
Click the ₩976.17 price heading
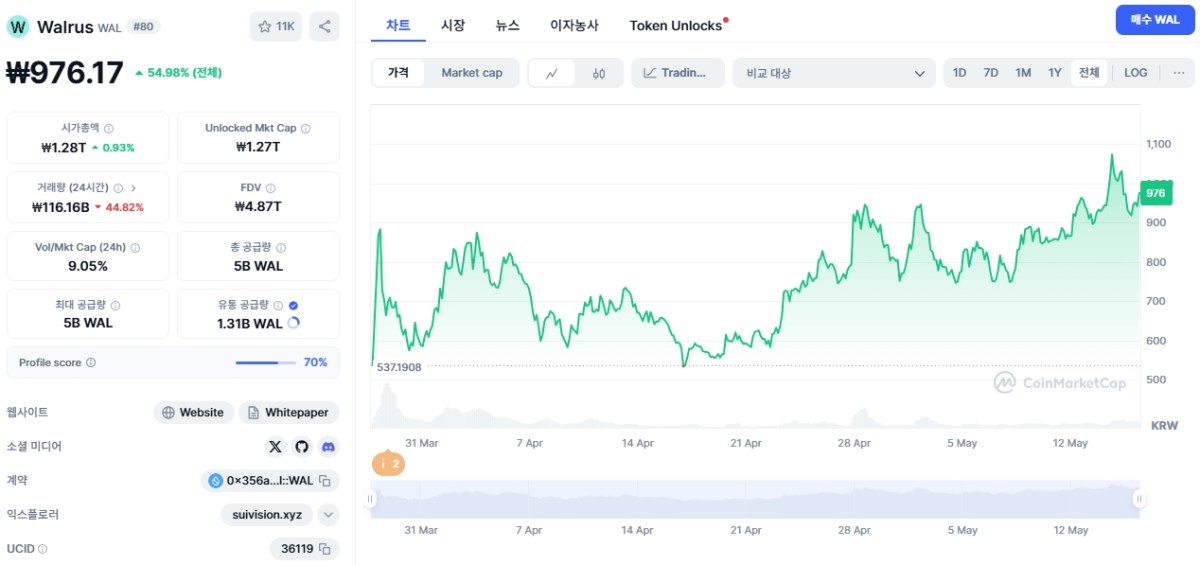pyautogui.click(x=65, y=72)
